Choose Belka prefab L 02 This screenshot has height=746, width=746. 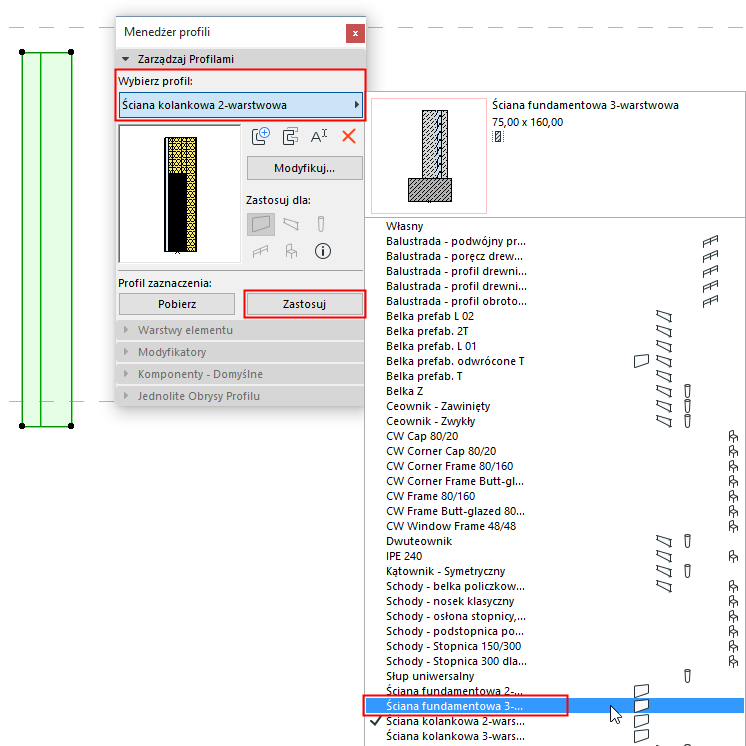point(554,316)
